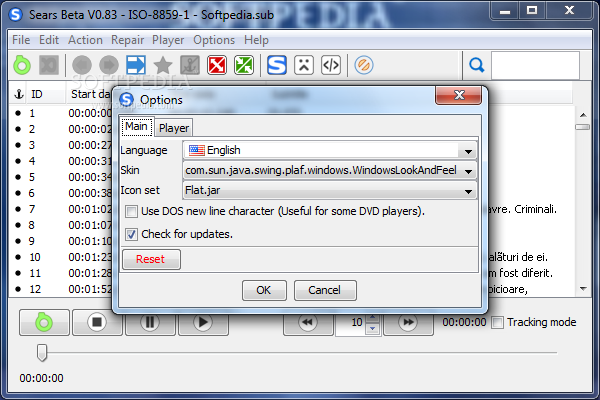Enable Use DOS new line character checkbox
This screenshot has height=400, width=600.
131,211
